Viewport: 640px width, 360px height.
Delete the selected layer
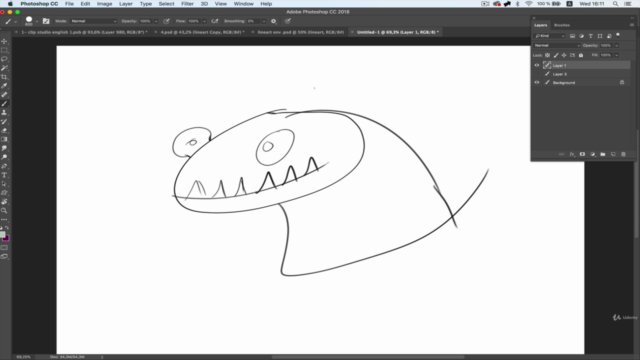click(x=623, y=154)
